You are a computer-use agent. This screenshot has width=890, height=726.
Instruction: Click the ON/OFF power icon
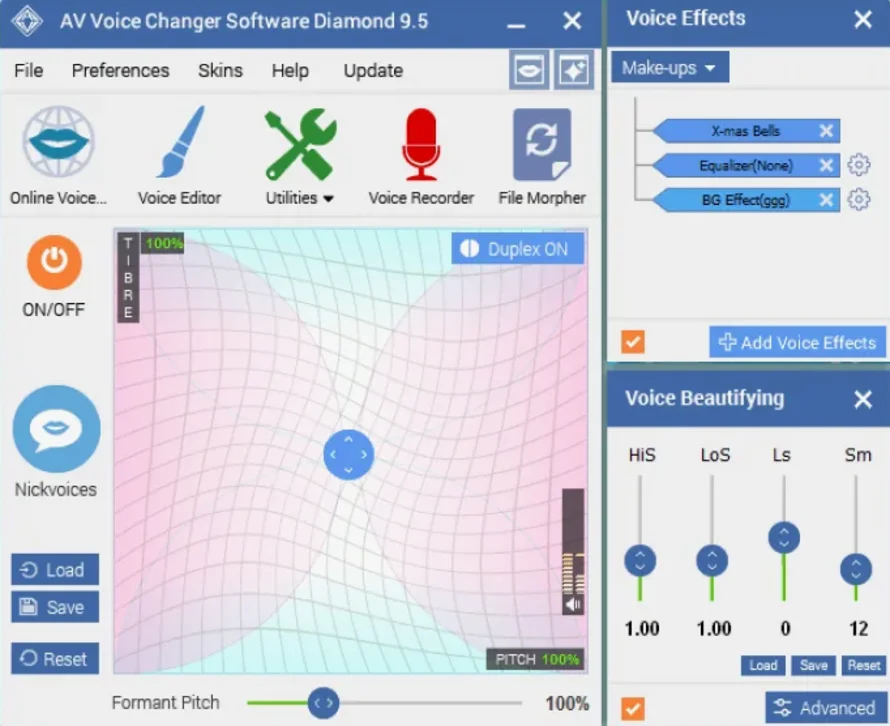point(52,261)
